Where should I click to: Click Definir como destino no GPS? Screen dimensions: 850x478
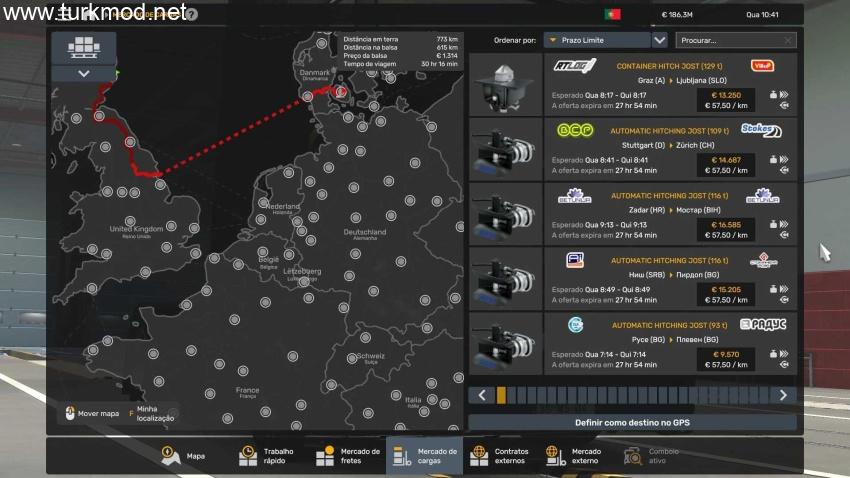[x=632, y=422]
